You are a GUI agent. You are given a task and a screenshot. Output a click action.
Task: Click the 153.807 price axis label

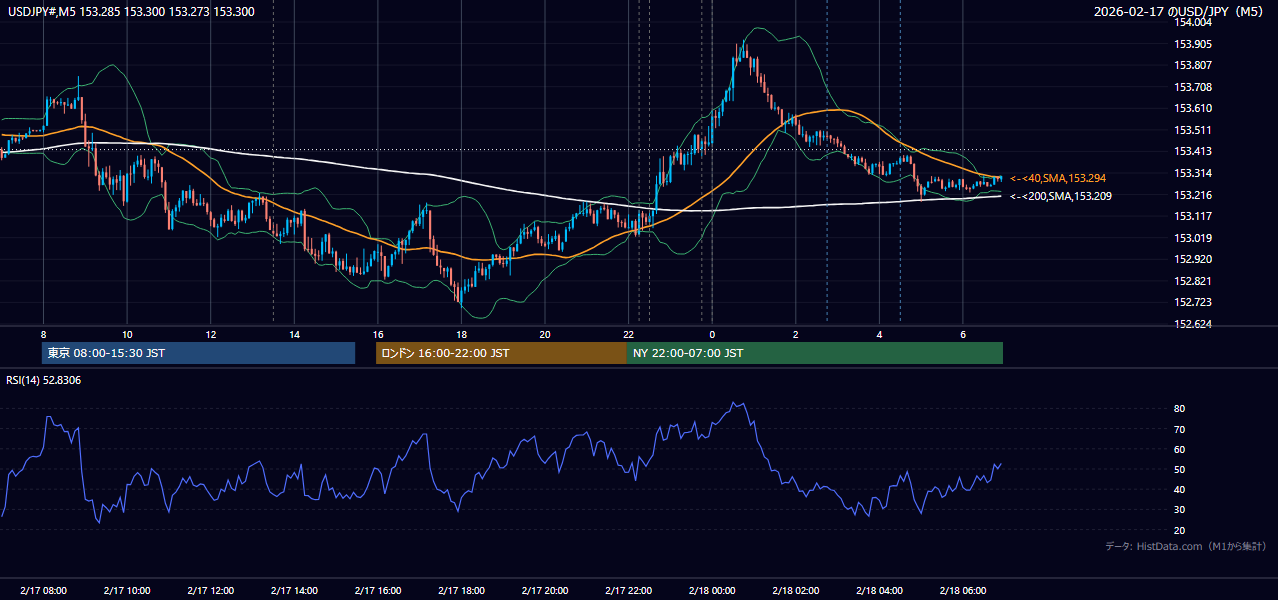click(1193, 65)
